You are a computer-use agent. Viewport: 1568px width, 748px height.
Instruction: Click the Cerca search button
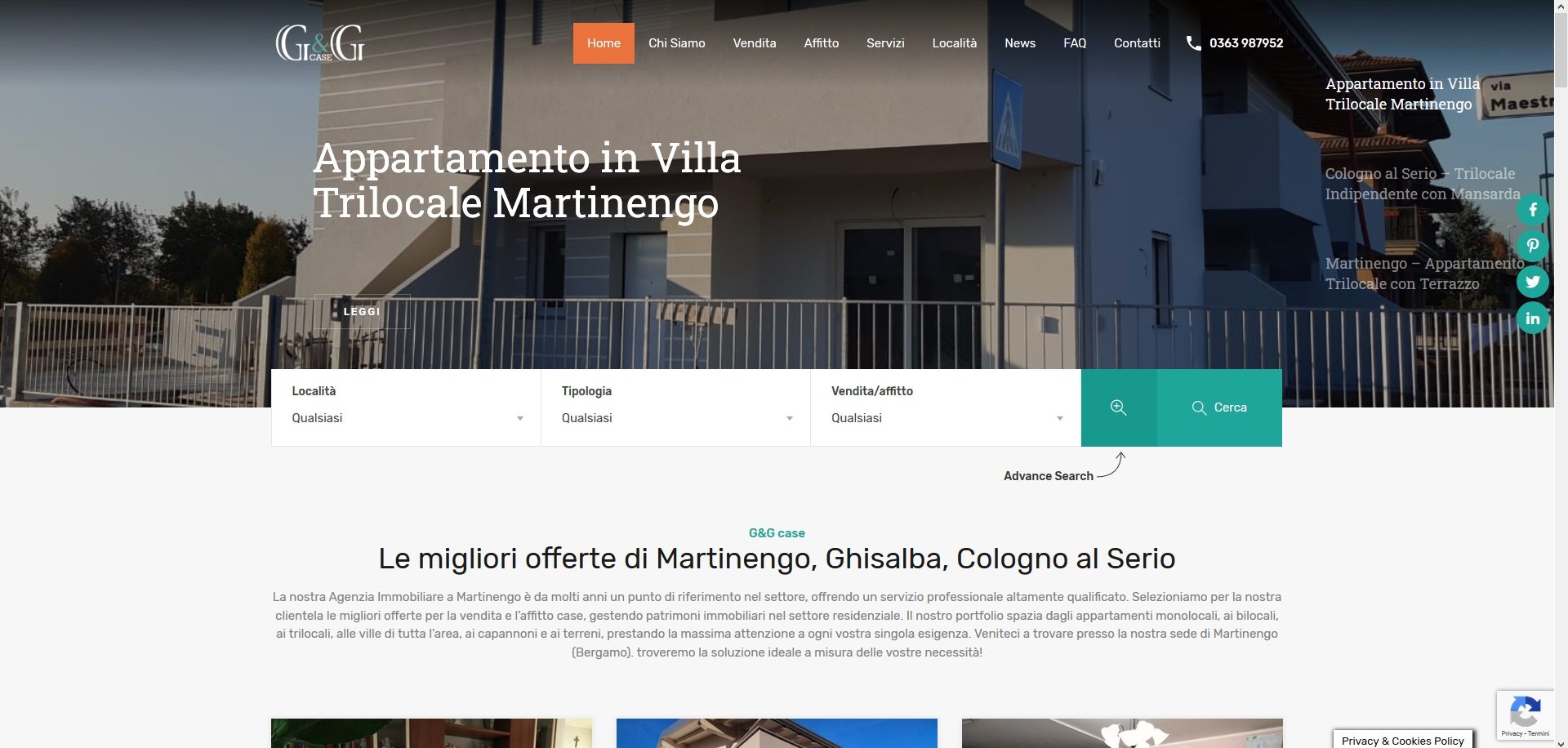(1219, 407)
